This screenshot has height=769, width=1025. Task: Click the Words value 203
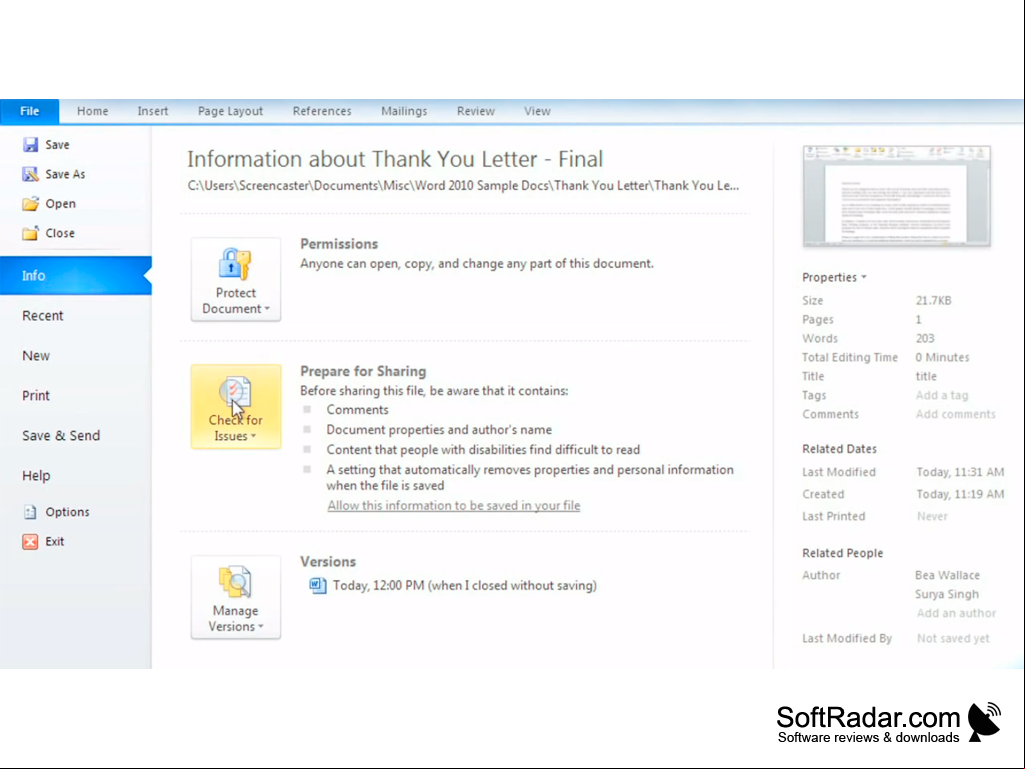coord(925,338)
